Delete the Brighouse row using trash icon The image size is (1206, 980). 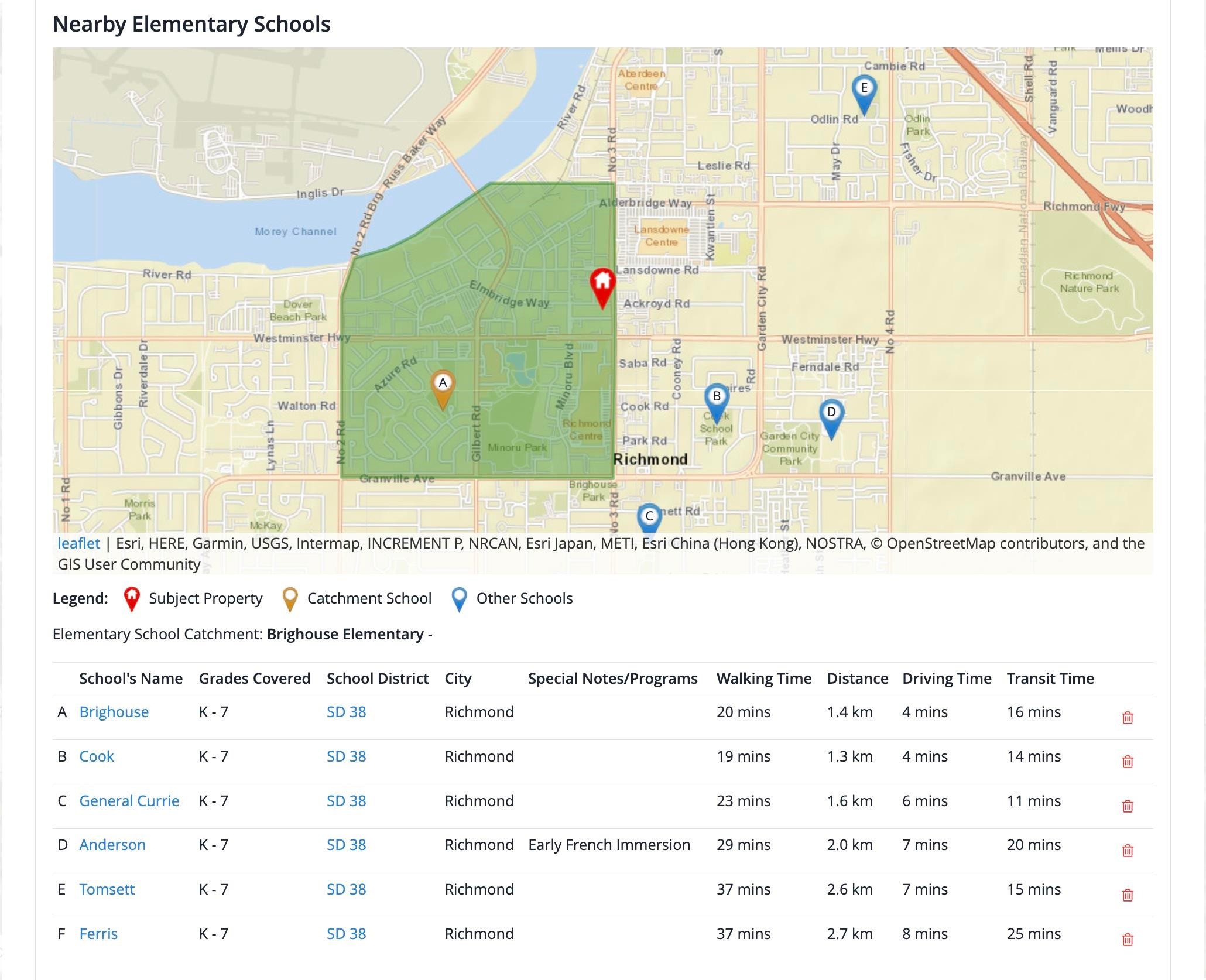click(x=1127, y=718)
